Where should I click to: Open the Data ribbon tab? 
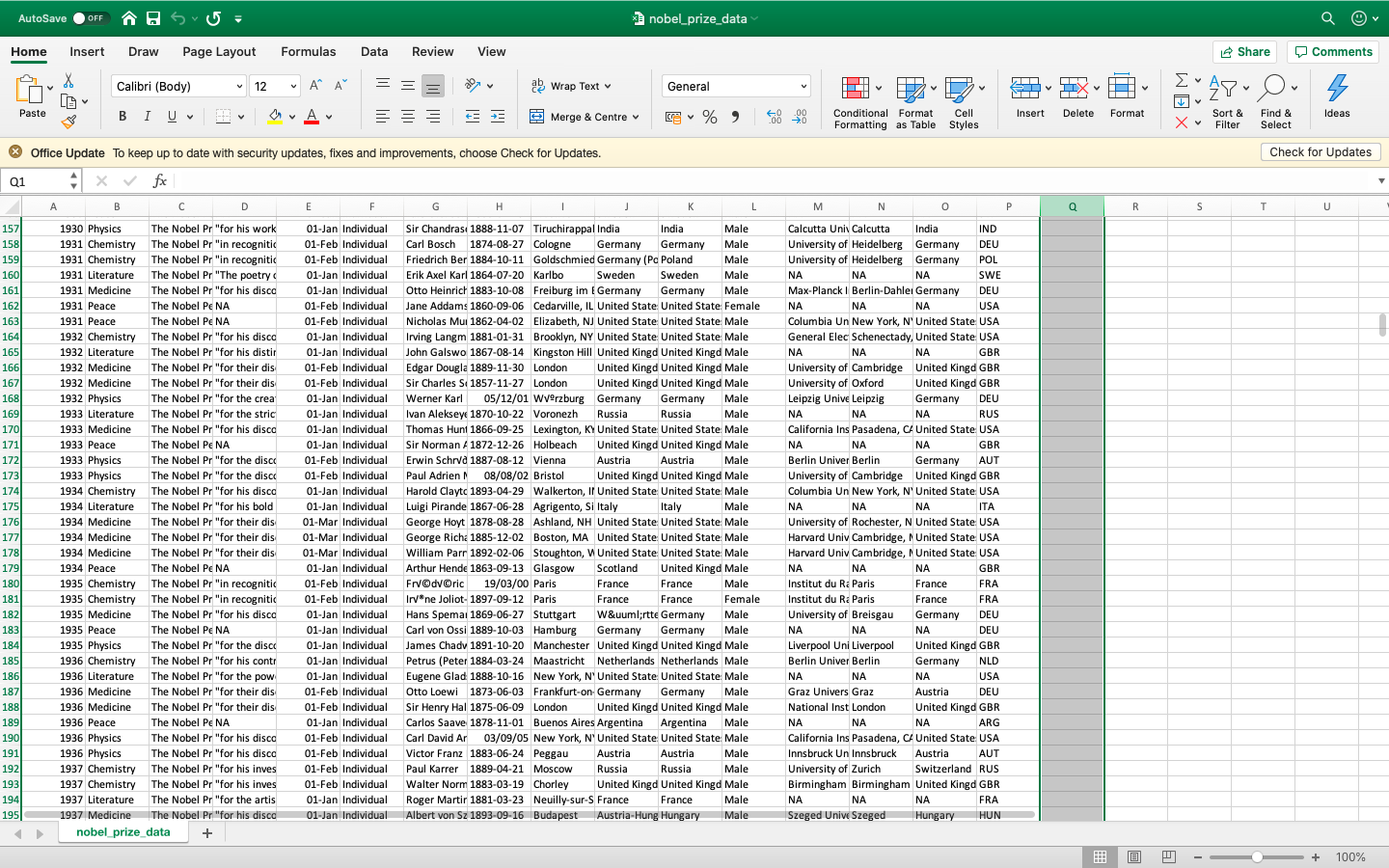pyautogui.click(x=373, y=51)
